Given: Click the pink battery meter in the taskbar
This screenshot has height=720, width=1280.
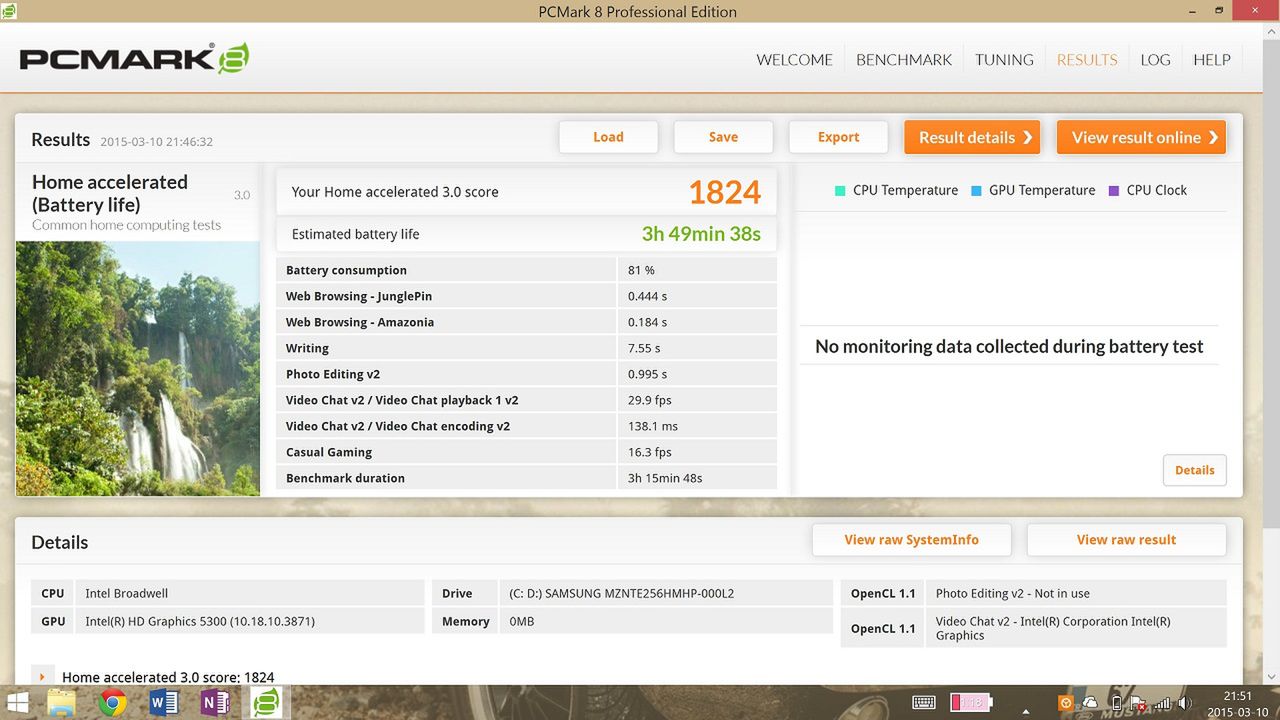Looking at the screenshot, I should [x=970, y=703].
